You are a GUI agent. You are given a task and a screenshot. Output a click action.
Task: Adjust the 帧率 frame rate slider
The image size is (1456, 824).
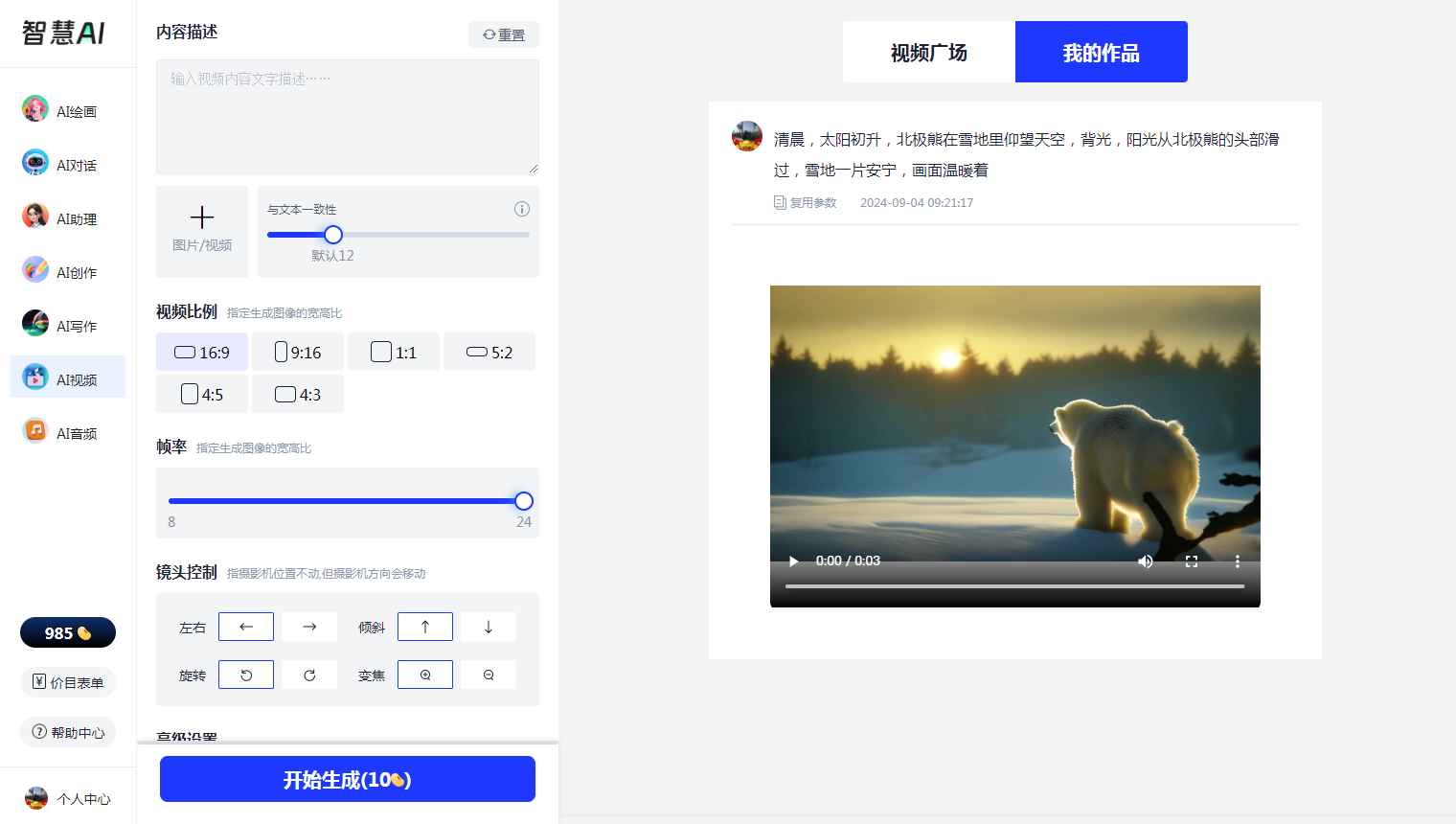(523, 500)
